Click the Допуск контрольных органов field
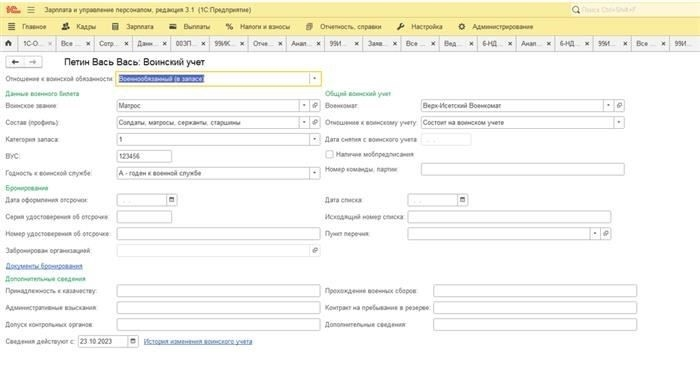 pyautogui.click(x=218, y=325)
